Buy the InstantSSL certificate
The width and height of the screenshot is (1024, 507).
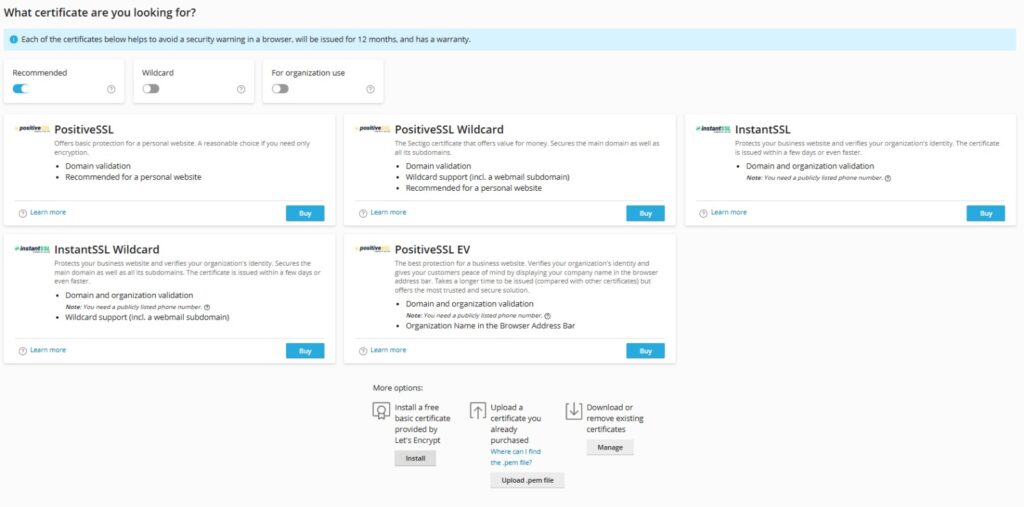click(985, 213)
